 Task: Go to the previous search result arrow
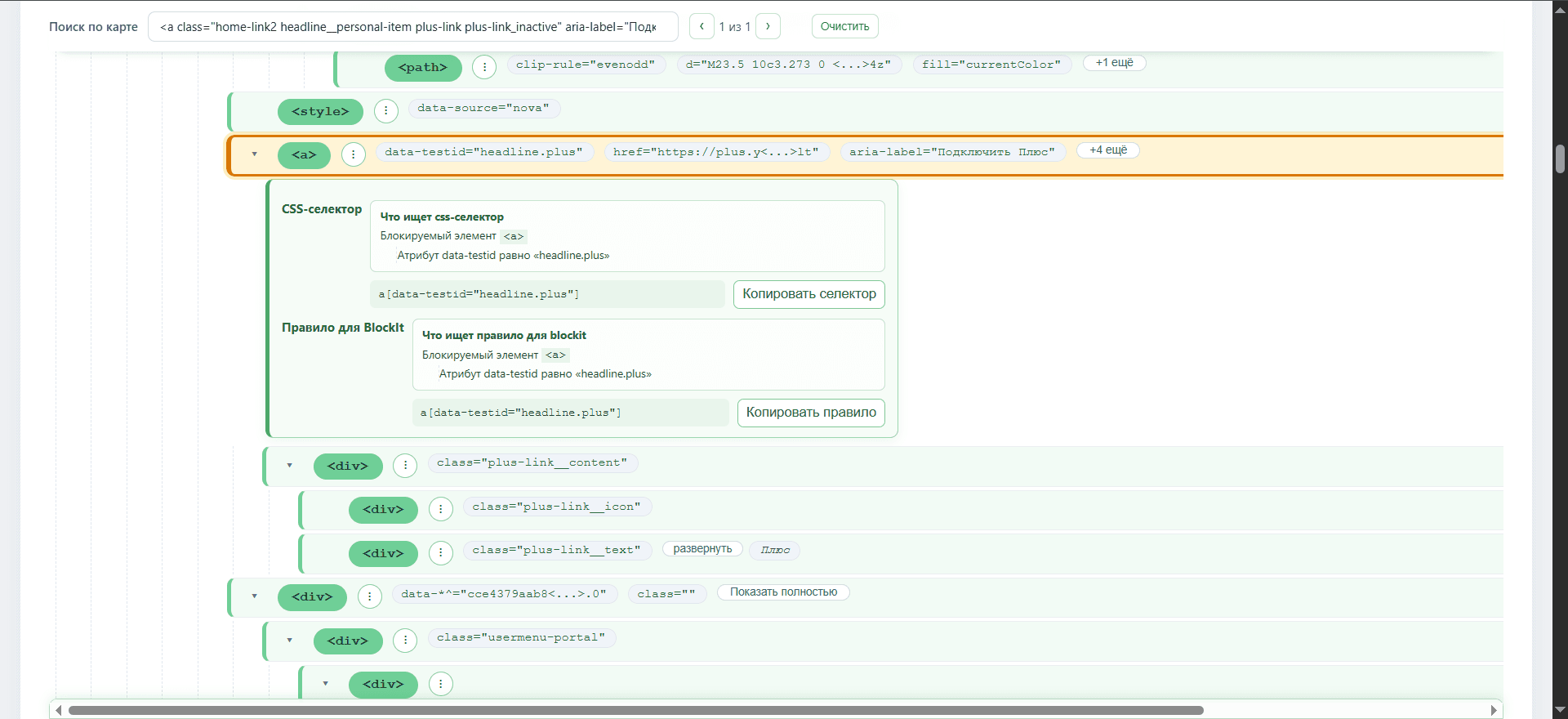tap(702, 26)
